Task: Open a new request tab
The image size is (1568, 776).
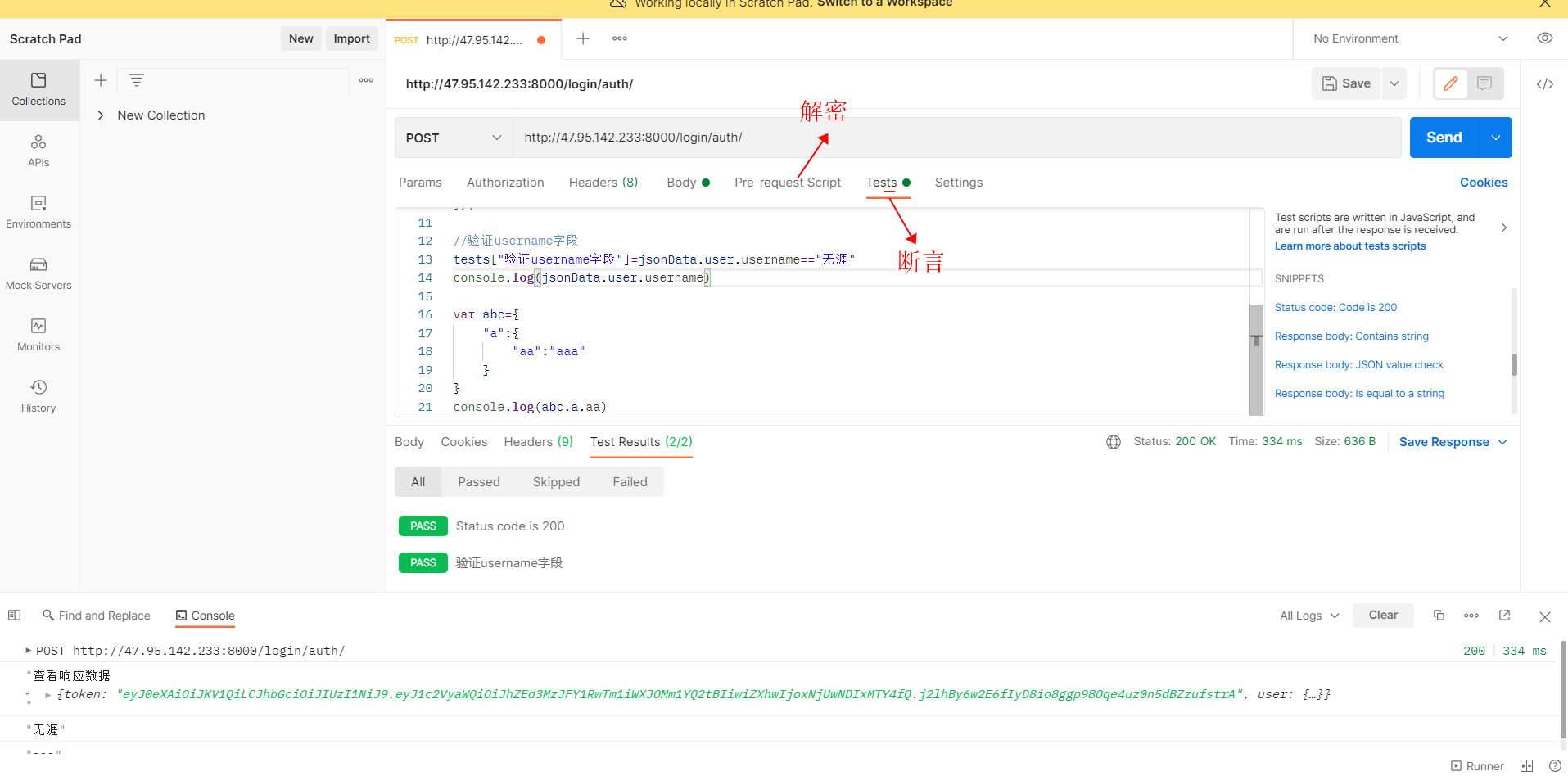Action: (583, 38)
